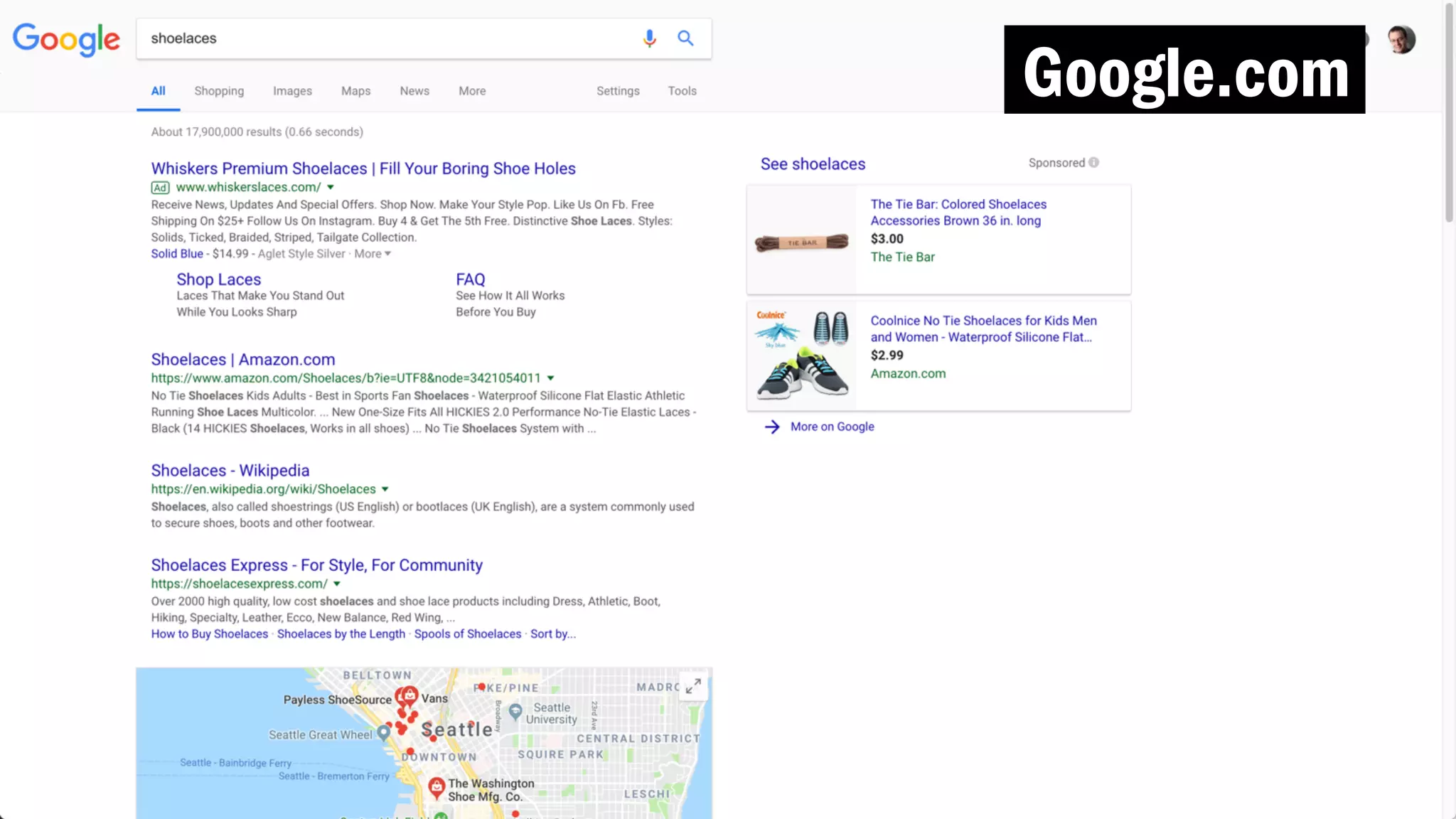Open the Shop Laces sitelink
This screenshot has width=1456, height=819.
pos(218,279)
